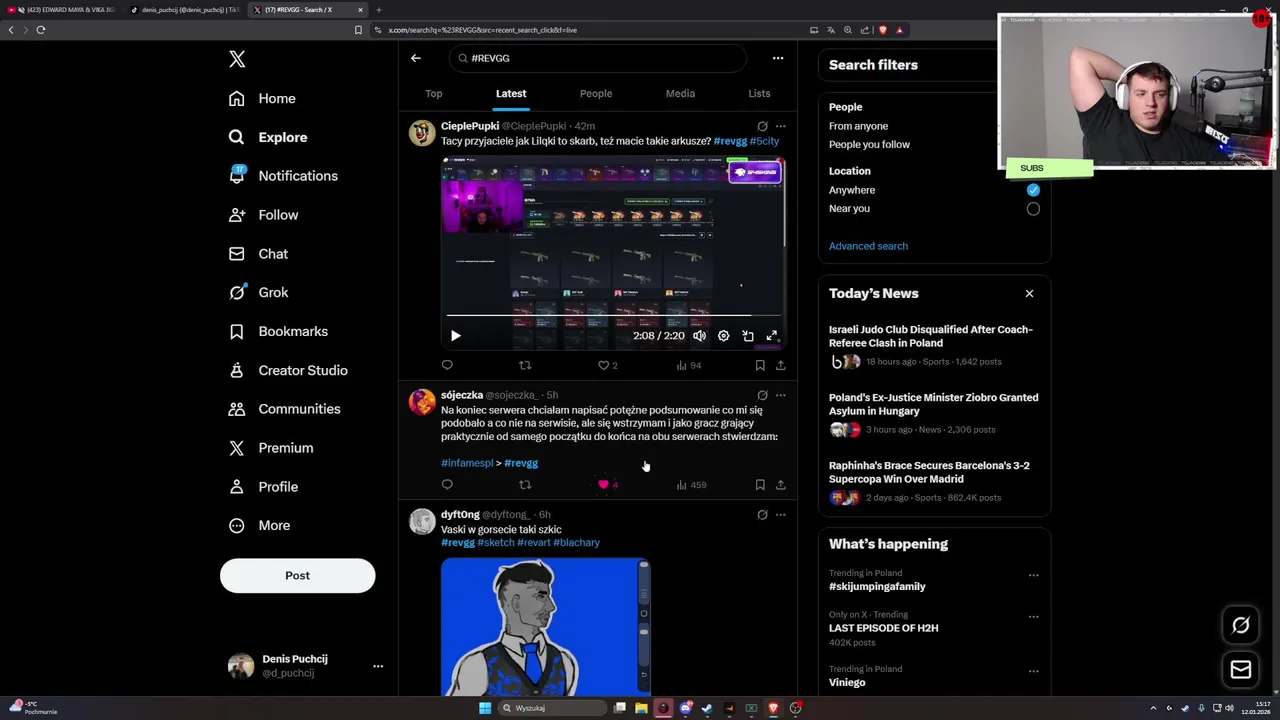Open Creator Studio in sidebar

[x=288, y=370]
